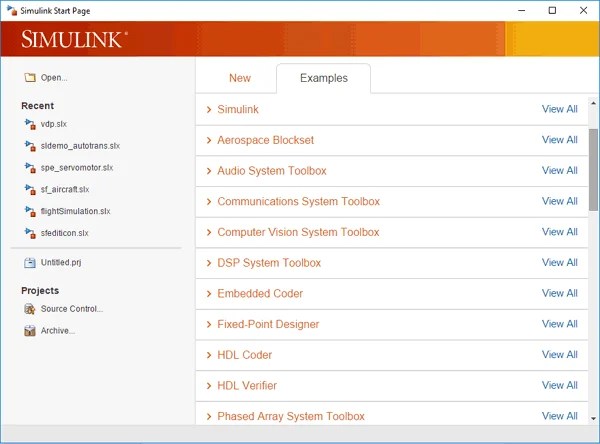The width and height of the screenshot is (600, 444).
Task: Click the Aerospace Blockset section title
Action: click(266, 140)
